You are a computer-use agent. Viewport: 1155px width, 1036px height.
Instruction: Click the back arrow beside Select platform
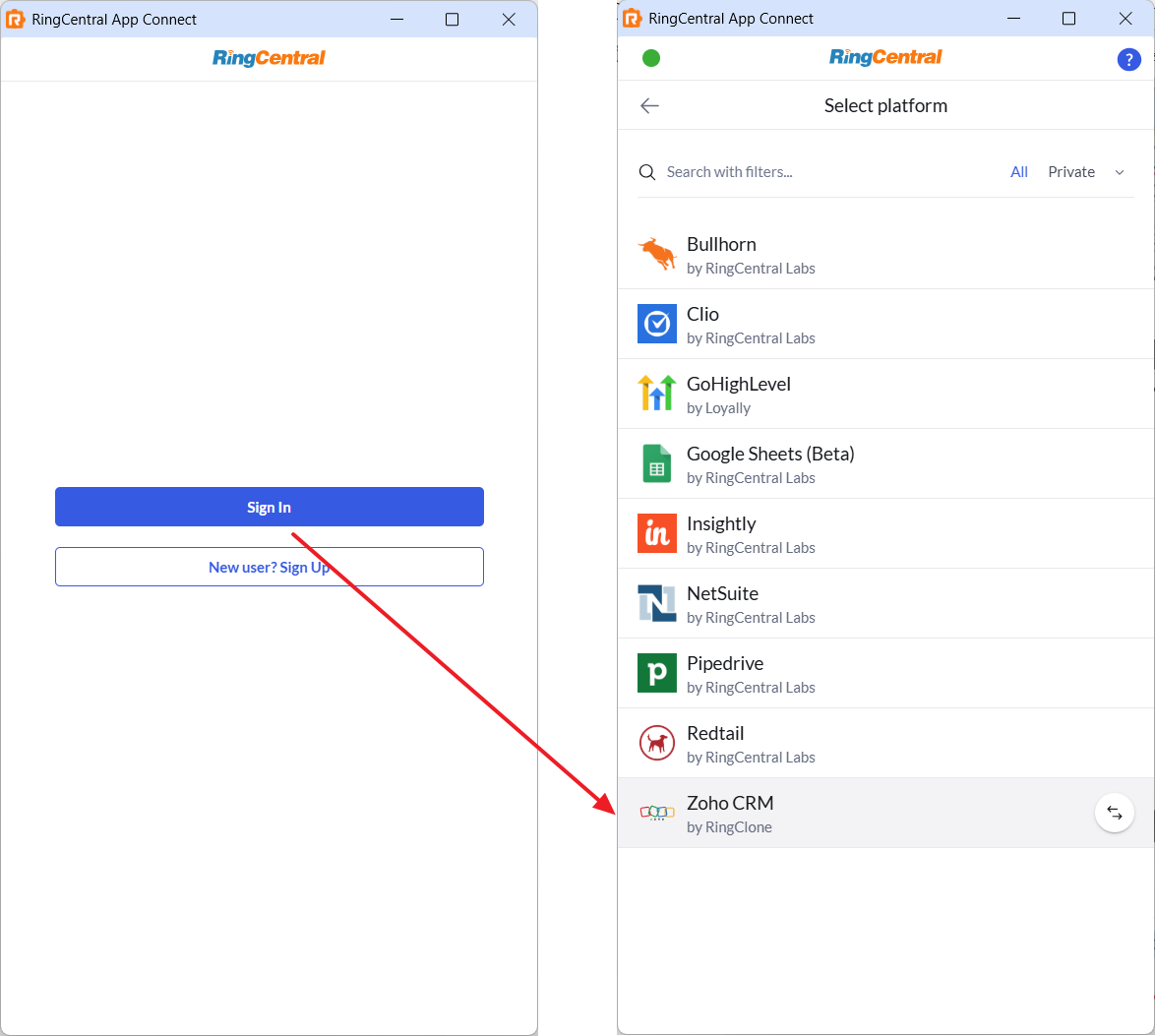click(649, 106)
